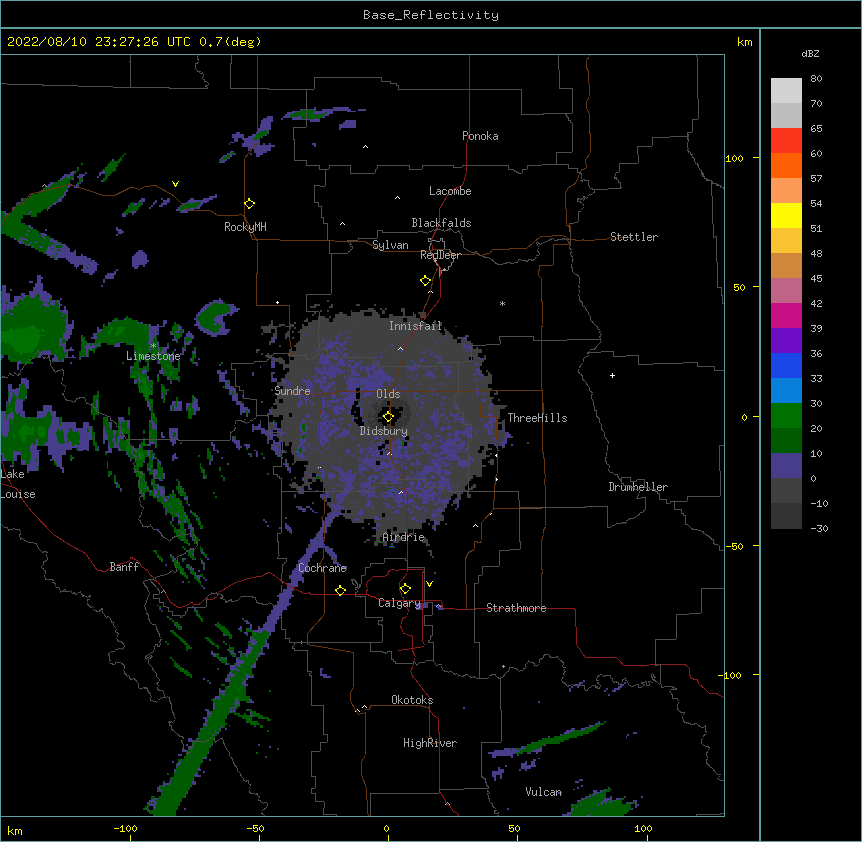Click the Strathmore city label
This screenshot has height=842, width=862.
click(516, 608)
